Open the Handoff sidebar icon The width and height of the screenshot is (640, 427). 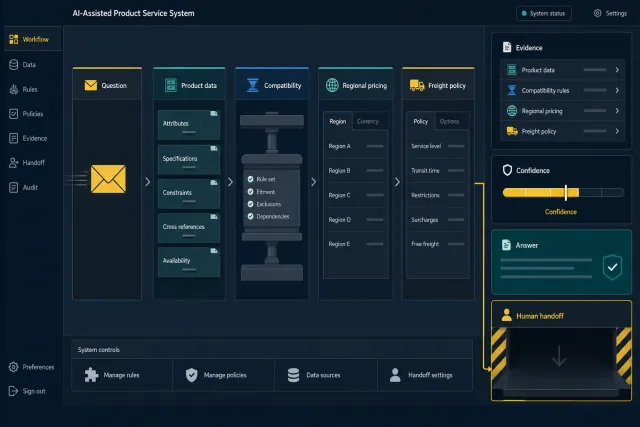[x=13, y=162]
